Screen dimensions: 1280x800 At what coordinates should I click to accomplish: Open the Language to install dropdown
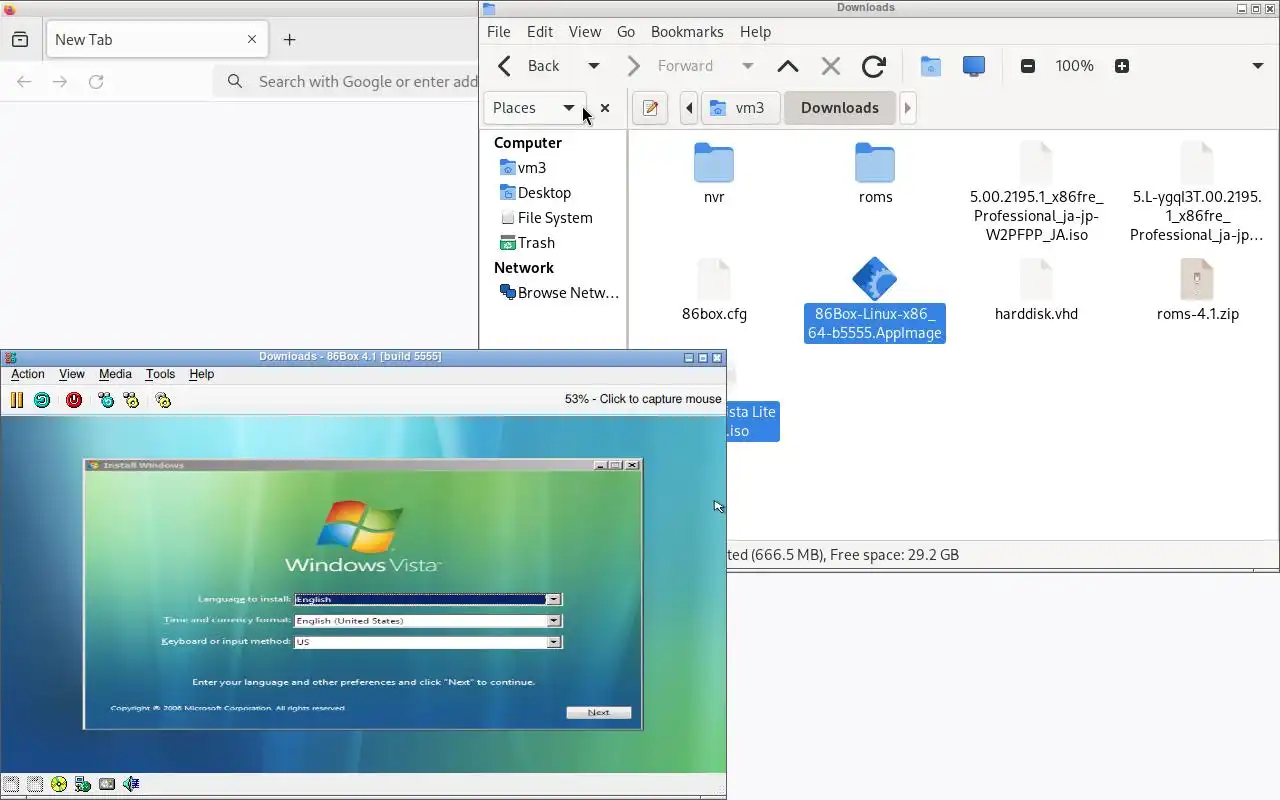552,599
